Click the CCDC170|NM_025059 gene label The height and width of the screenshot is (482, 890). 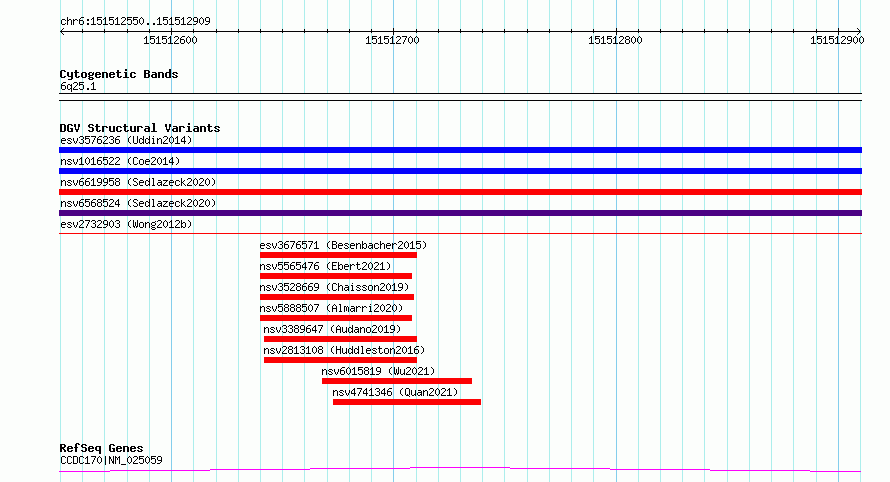tap(111, 460)
